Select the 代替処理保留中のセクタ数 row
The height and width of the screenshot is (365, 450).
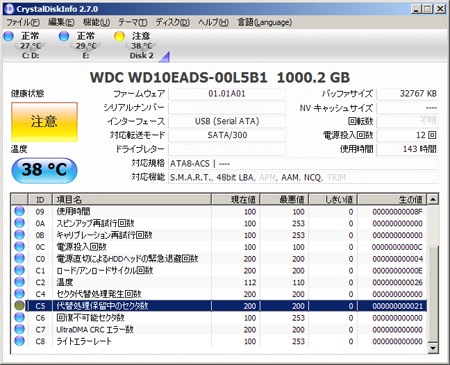click(219, 306)
